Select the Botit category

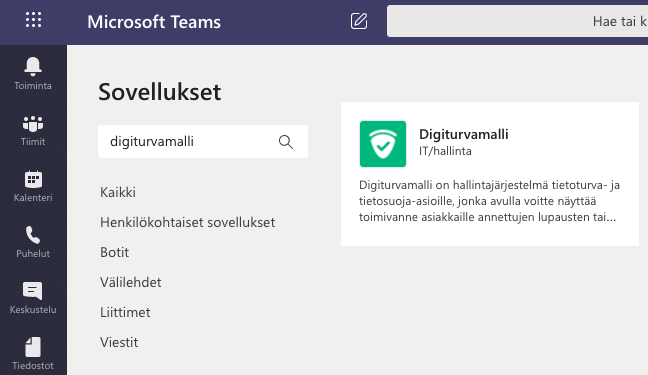[x=114, y=252]
